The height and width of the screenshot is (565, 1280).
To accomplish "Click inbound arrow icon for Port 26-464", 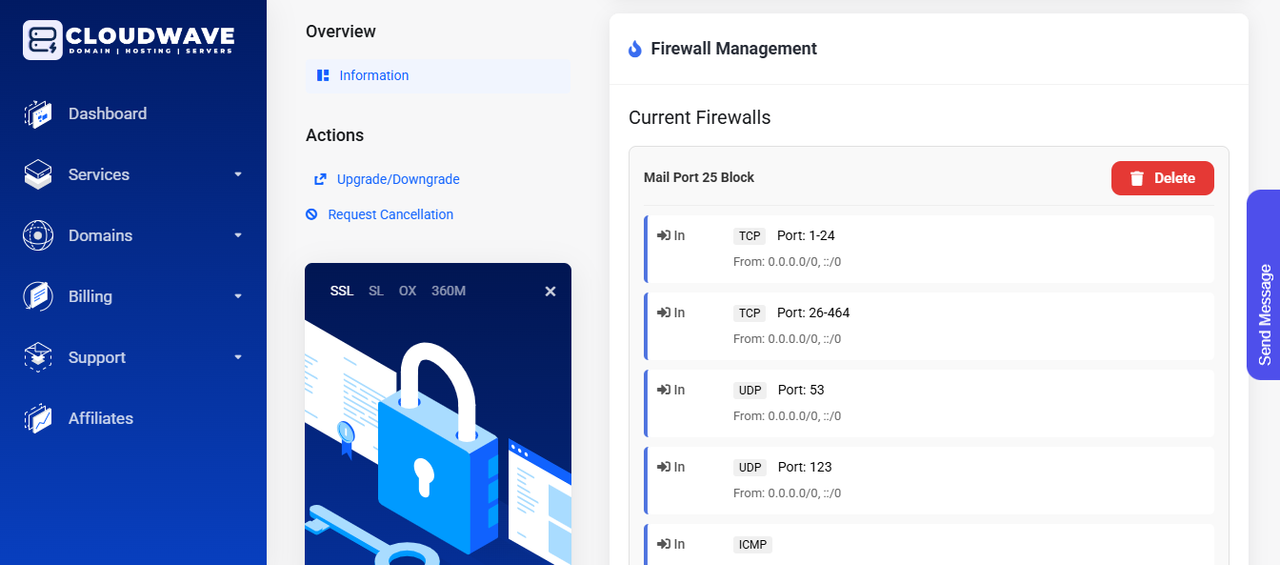I will tap(663, 313).
